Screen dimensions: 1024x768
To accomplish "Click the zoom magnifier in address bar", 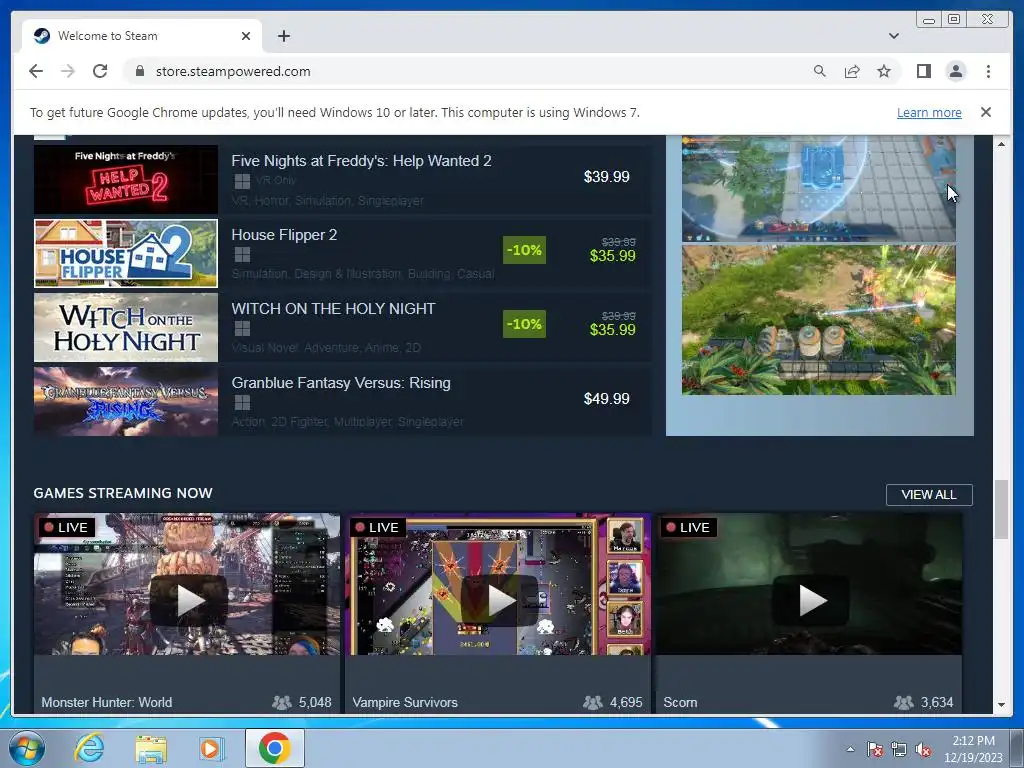I will pos(820,71).
